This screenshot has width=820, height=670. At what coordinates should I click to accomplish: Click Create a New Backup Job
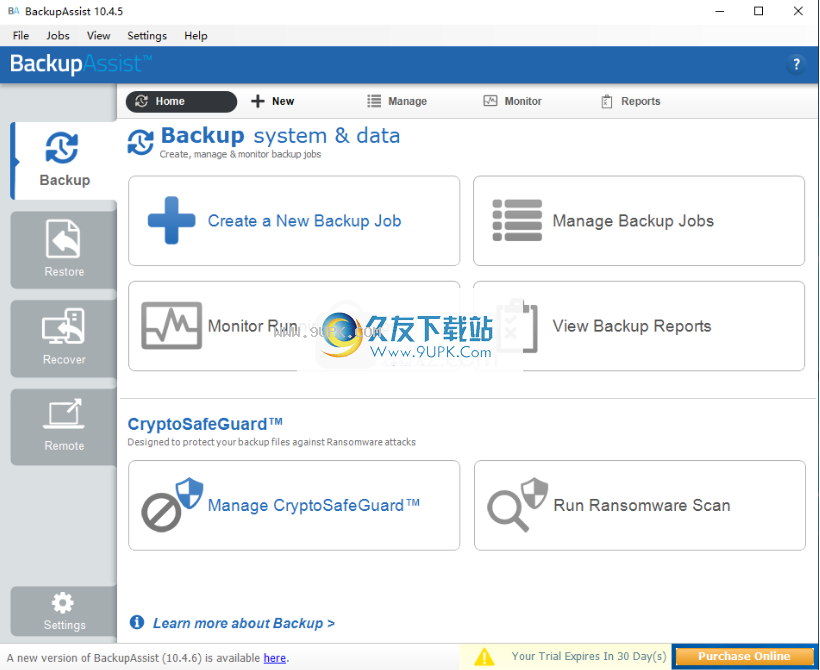[x=294, y=221]
